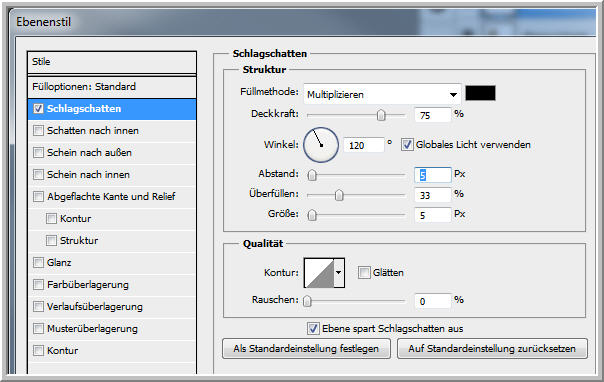Select the Schatten nach innen label
The width and height of the screenshot is (604, 382).
tap(92, 131)
